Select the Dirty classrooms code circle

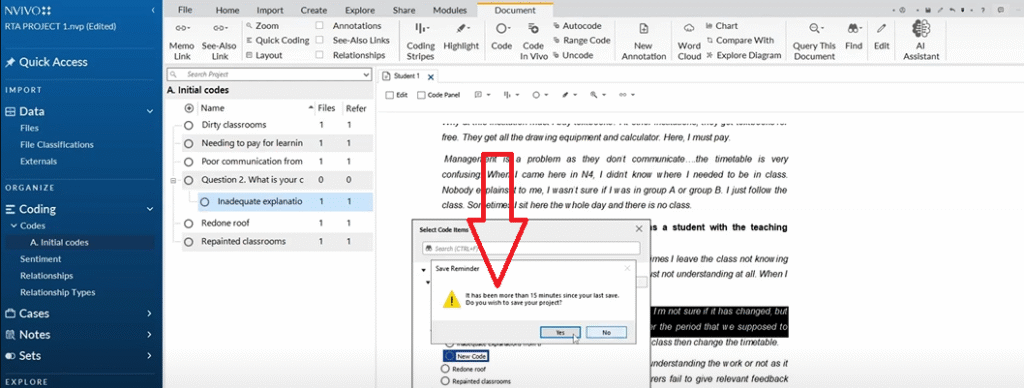tap(189, 125)
